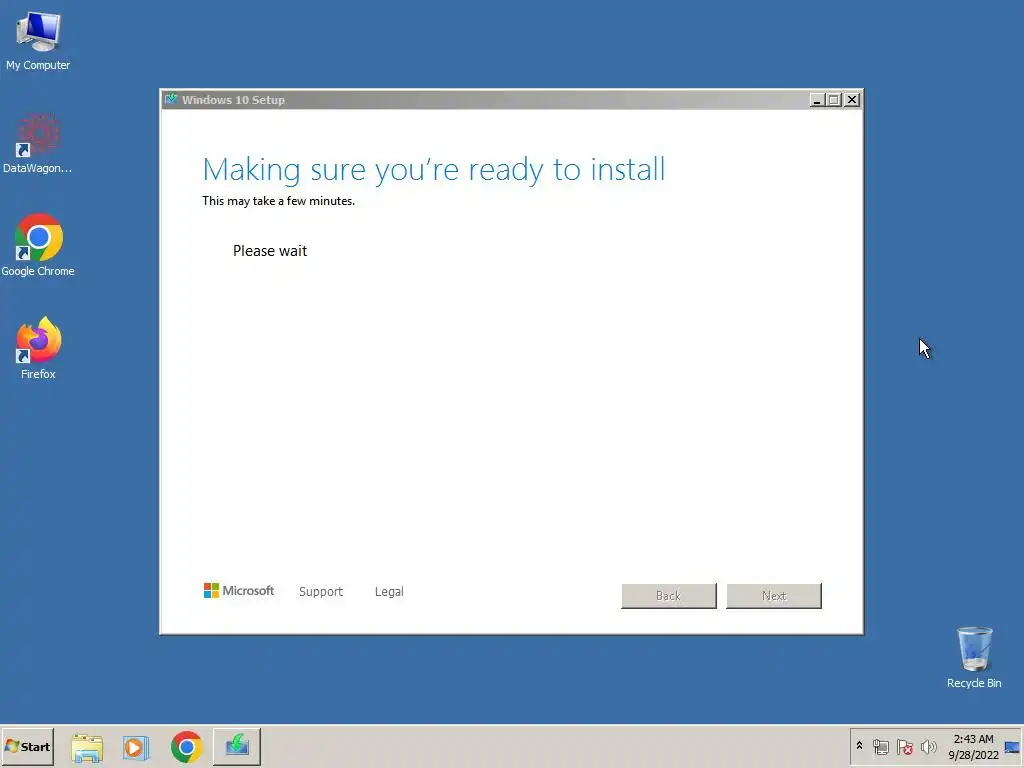This screenshot has height=768, width=1024.
Task: Click the Back button
Action: pos(669,596)
